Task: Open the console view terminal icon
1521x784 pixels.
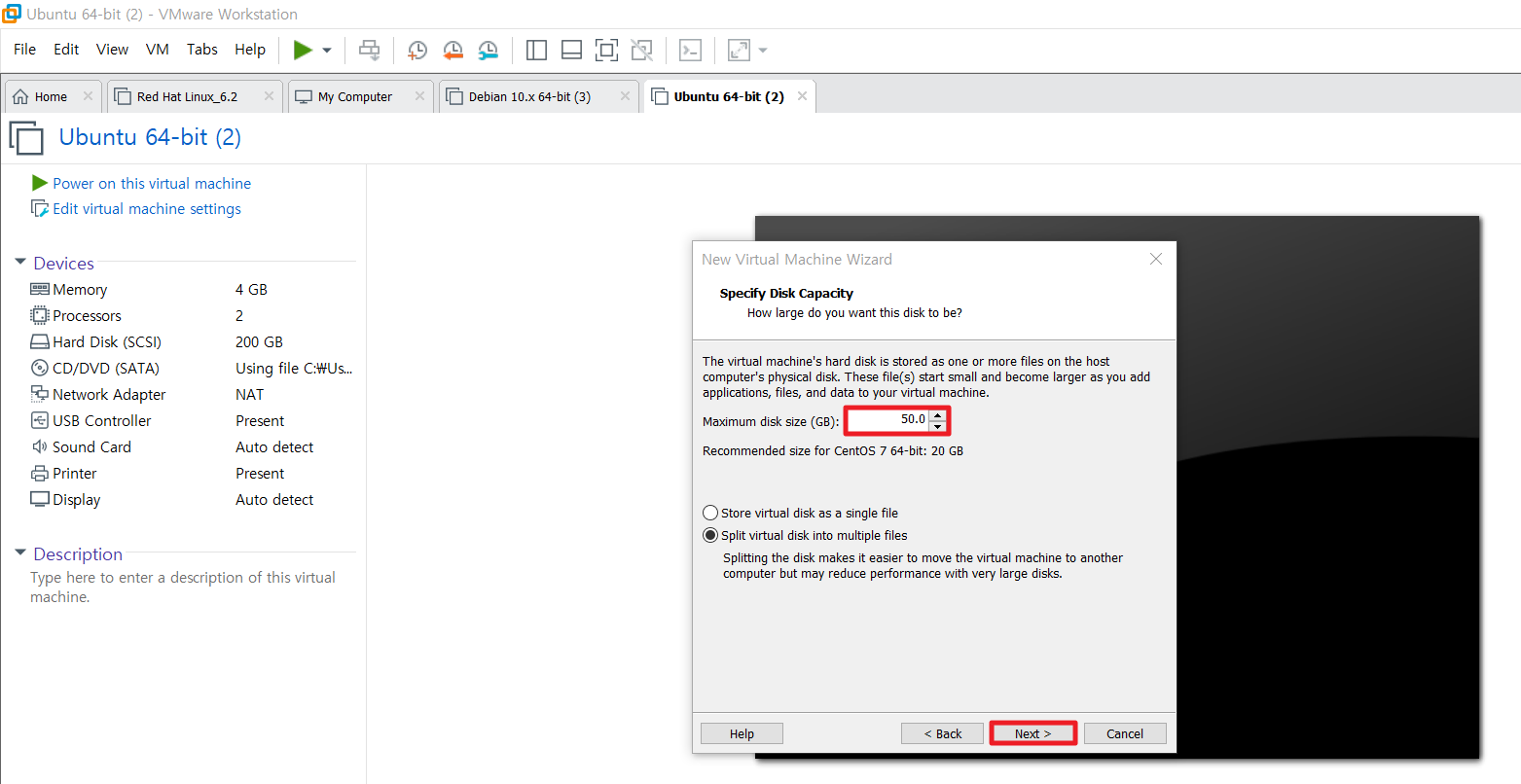Action: pos(690,50)
